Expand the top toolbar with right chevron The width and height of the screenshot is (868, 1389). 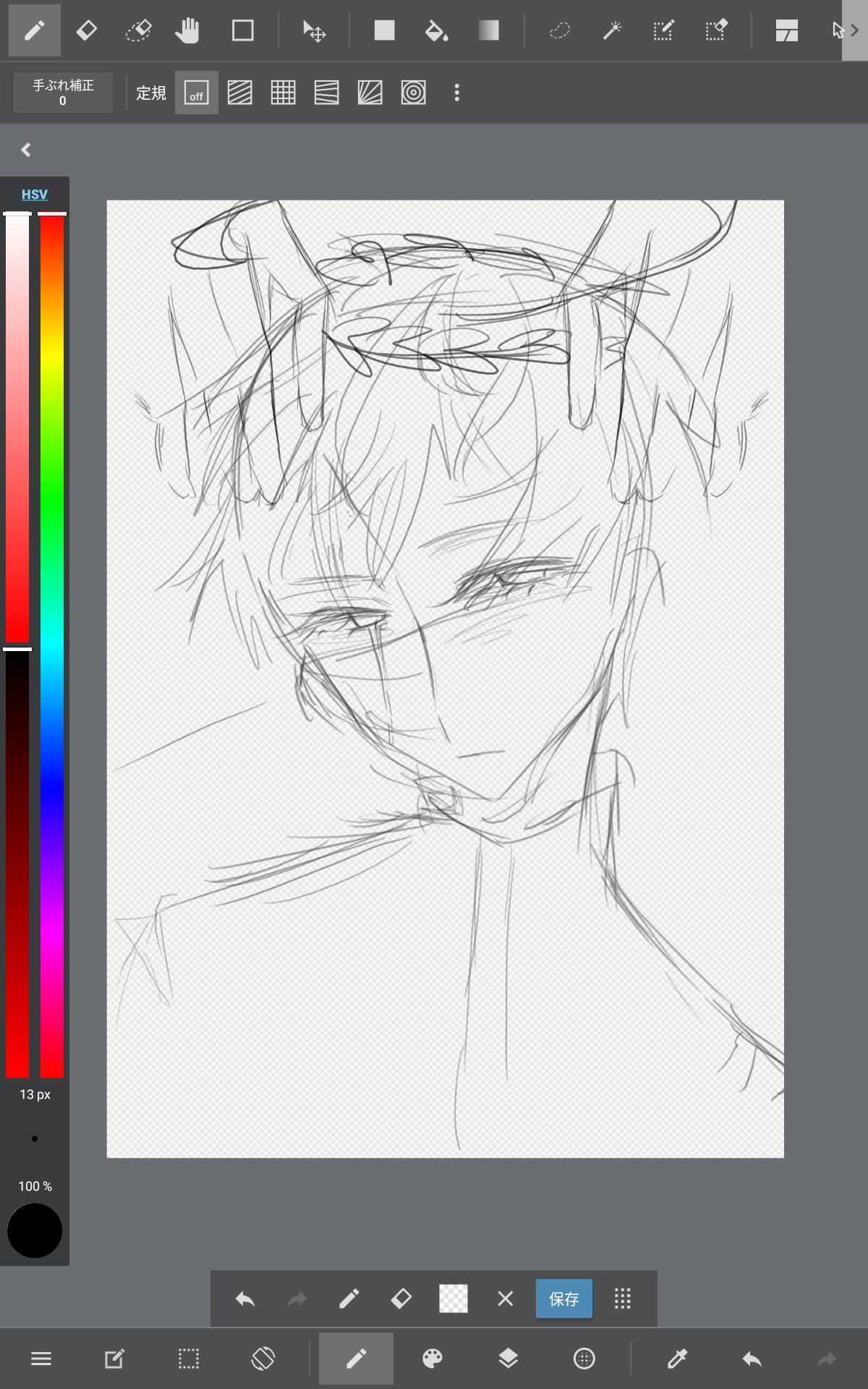click(855, 30)
